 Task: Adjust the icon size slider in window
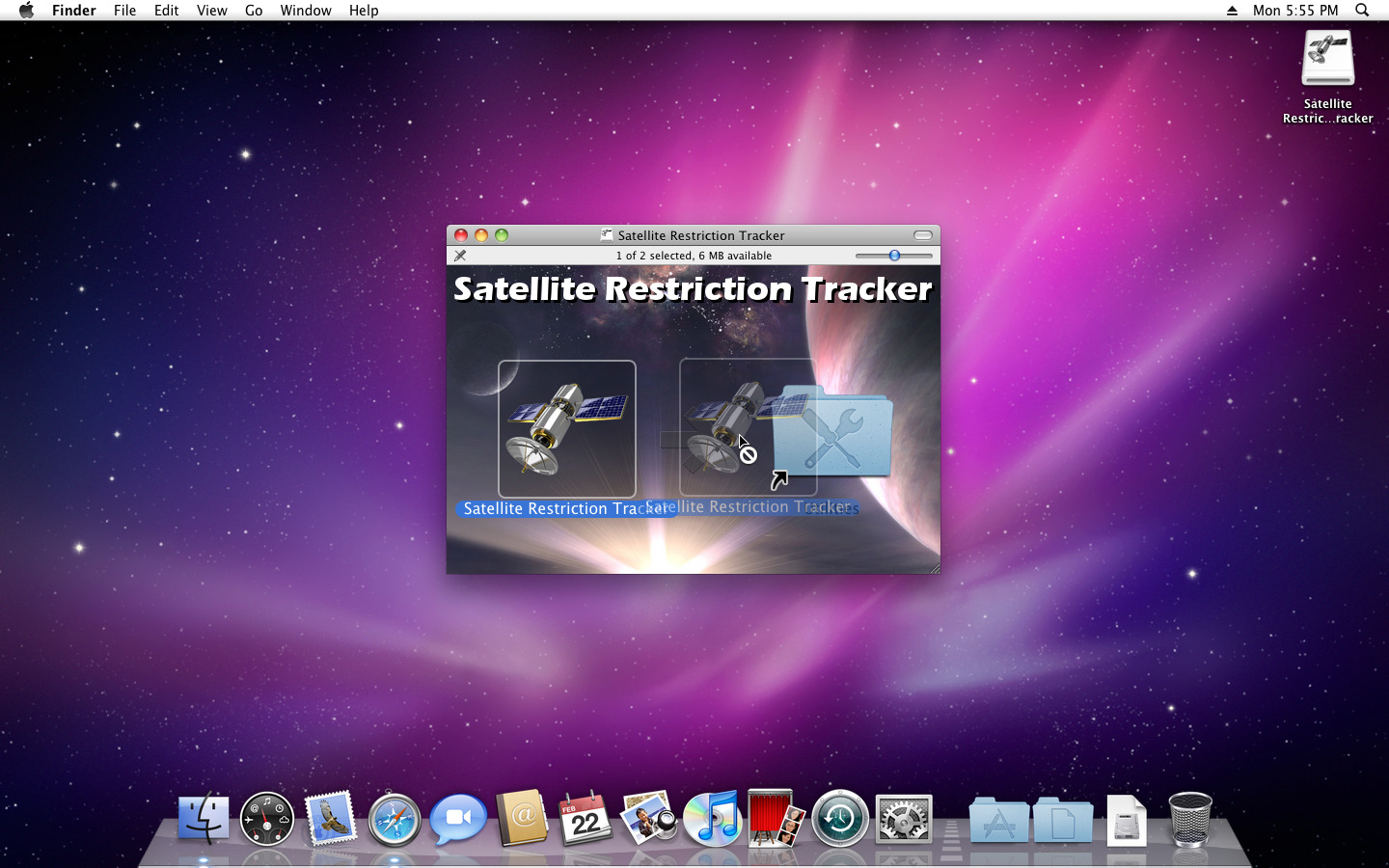point(895,256)
